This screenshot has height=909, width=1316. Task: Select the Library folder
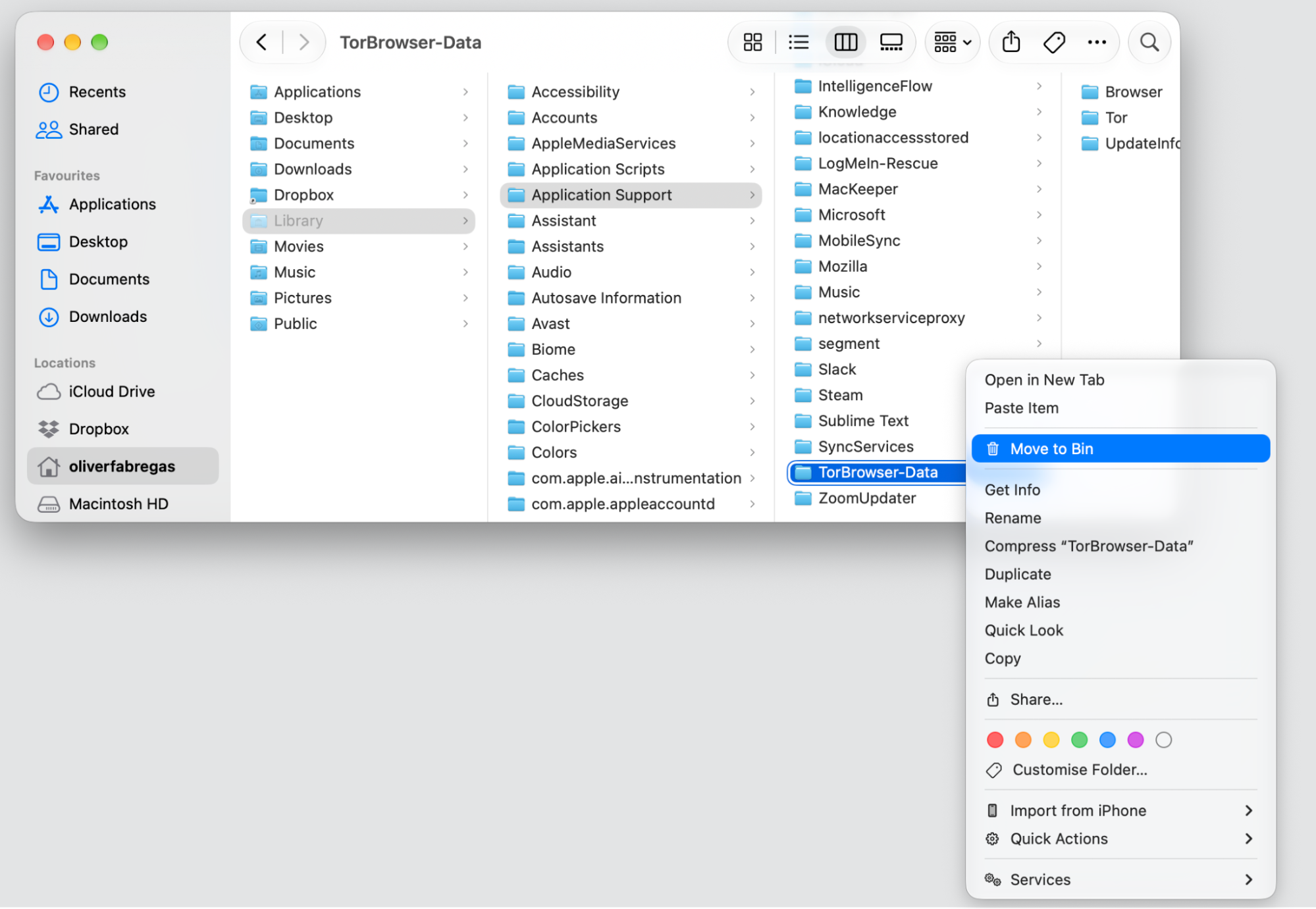tap(359, 221)
